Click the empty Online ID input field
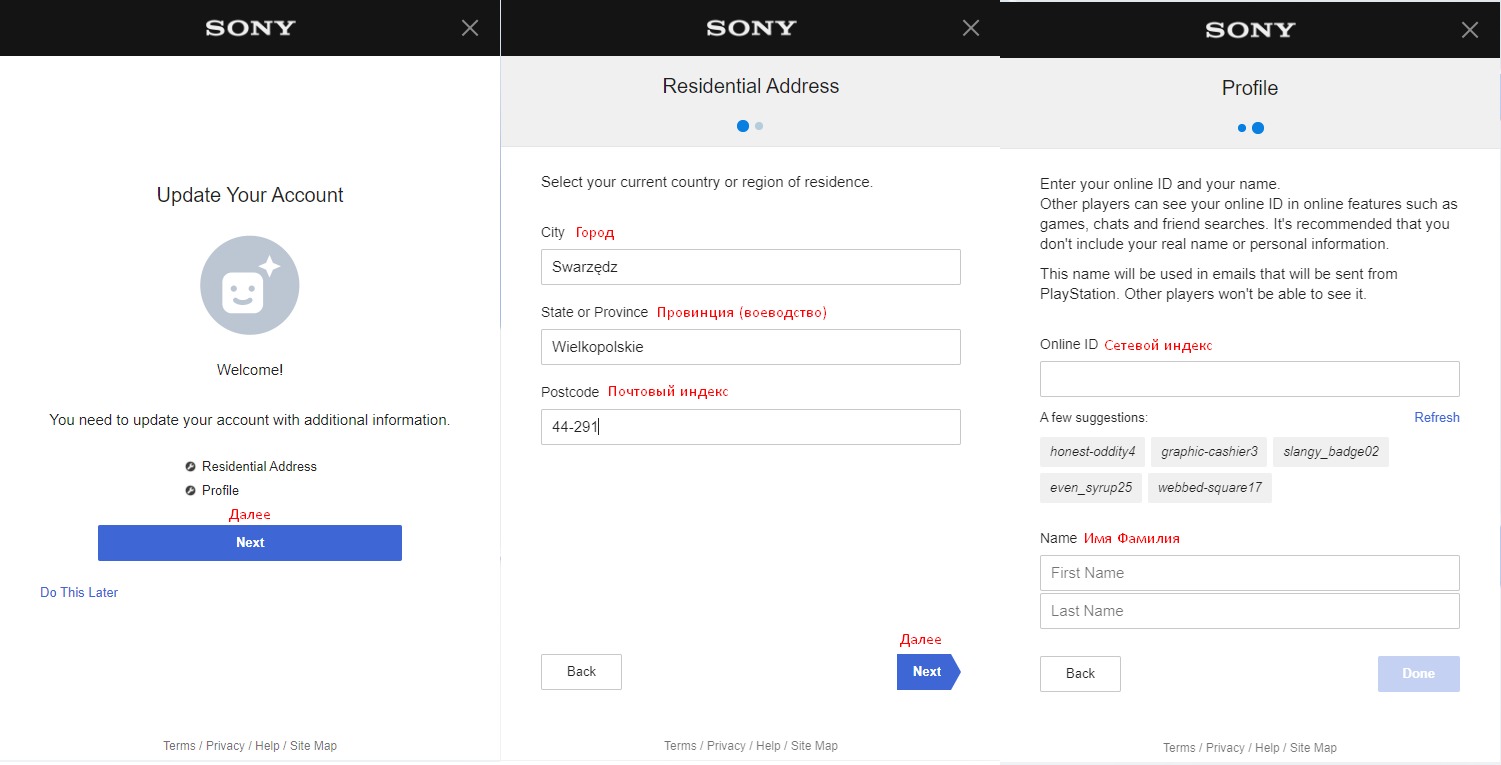The height and width of the screenshot is (765, 1501). 1249,379
